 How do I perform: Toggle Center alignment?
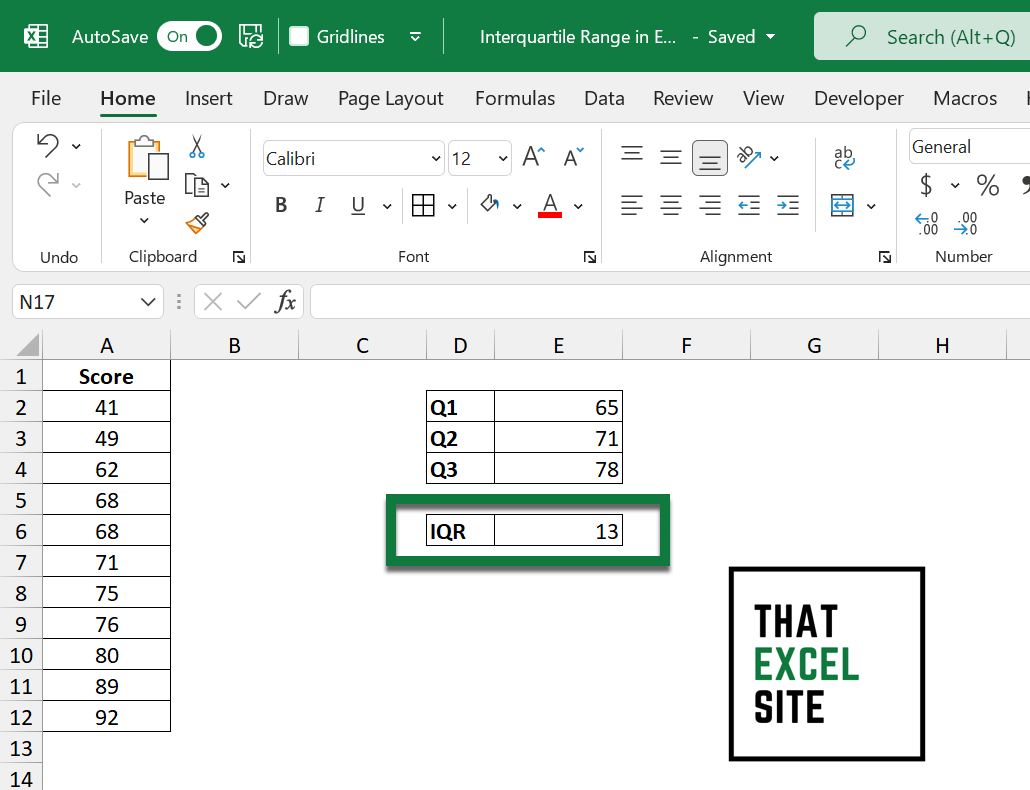pyautogui.click(x=670, y=205)
